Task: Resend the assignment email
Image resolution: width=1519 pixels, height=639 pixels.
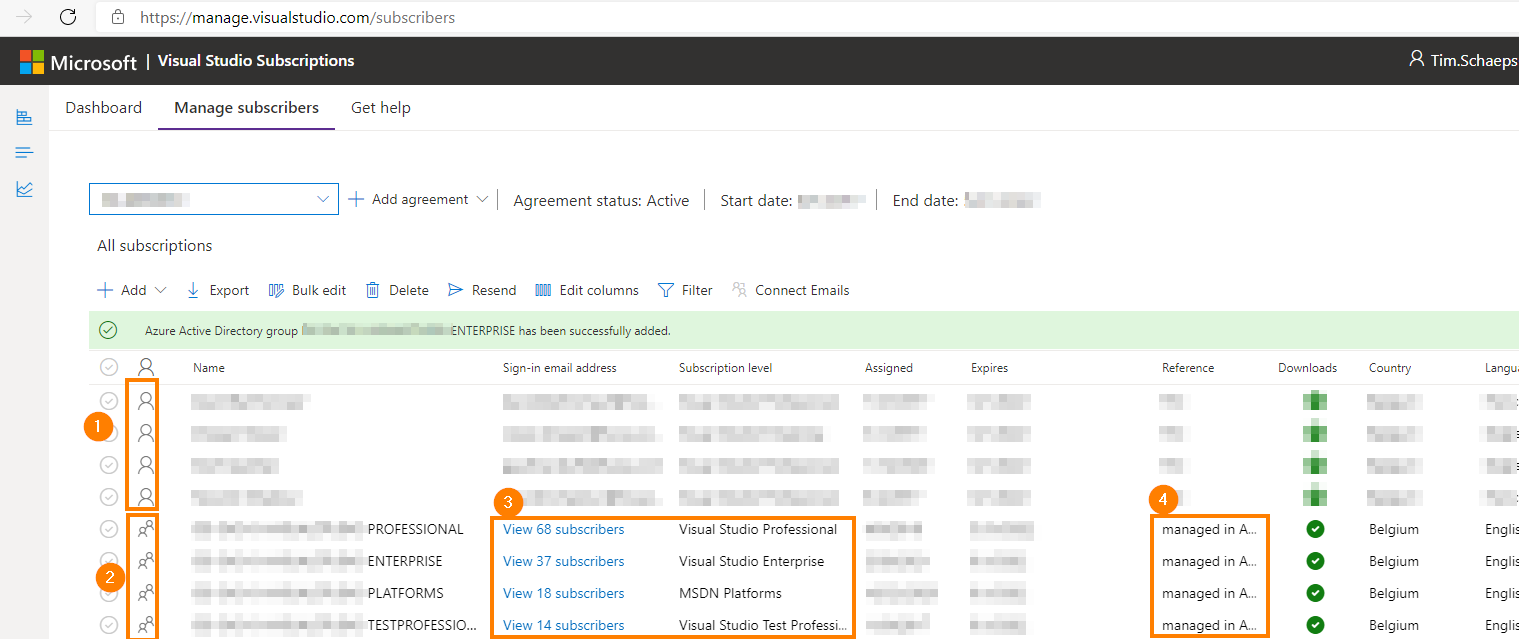Action: (x=482, y=290)
